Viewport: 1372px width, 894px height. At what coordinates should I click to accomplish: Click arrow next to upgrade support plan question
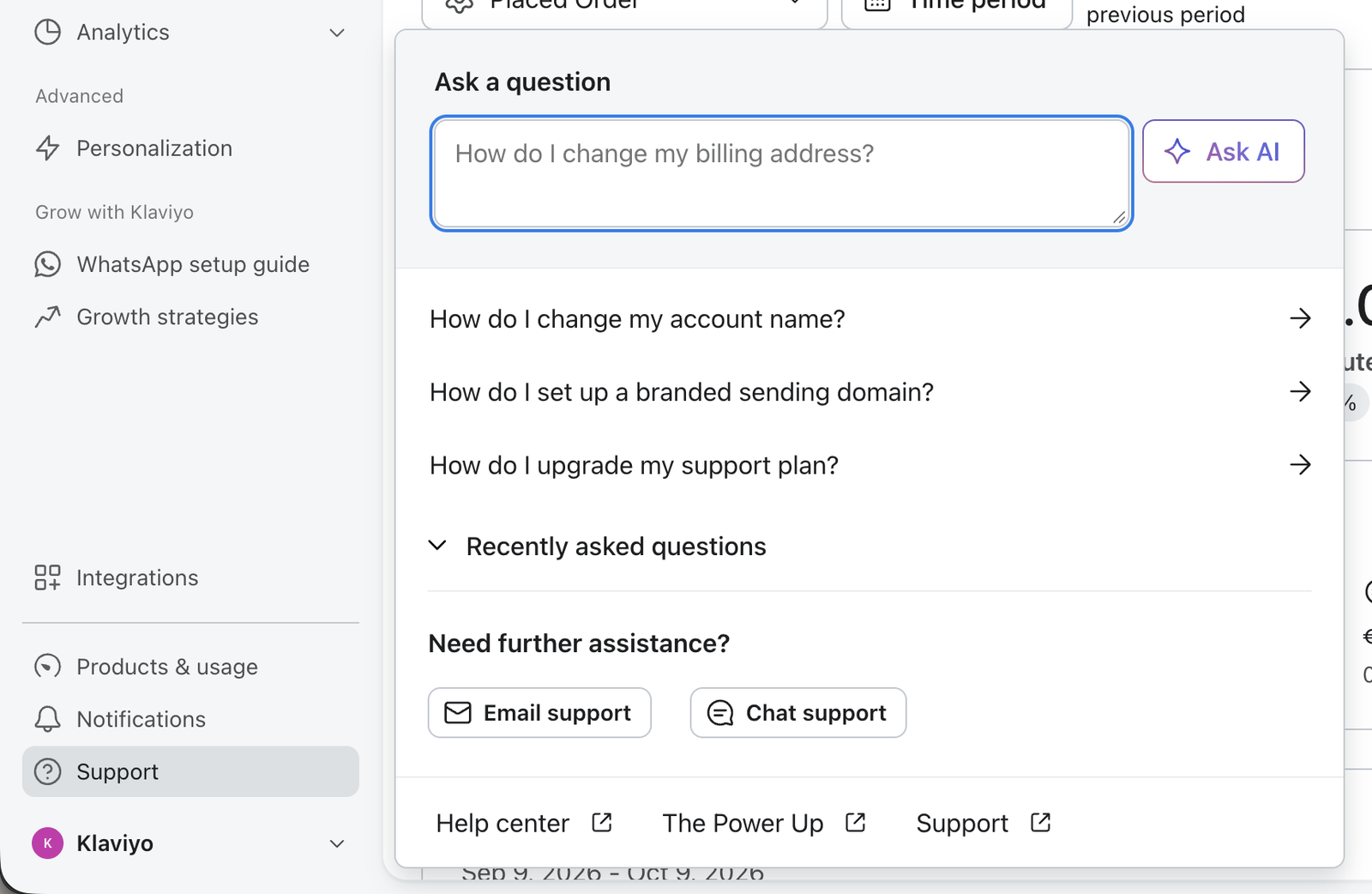click(1301, 464)
